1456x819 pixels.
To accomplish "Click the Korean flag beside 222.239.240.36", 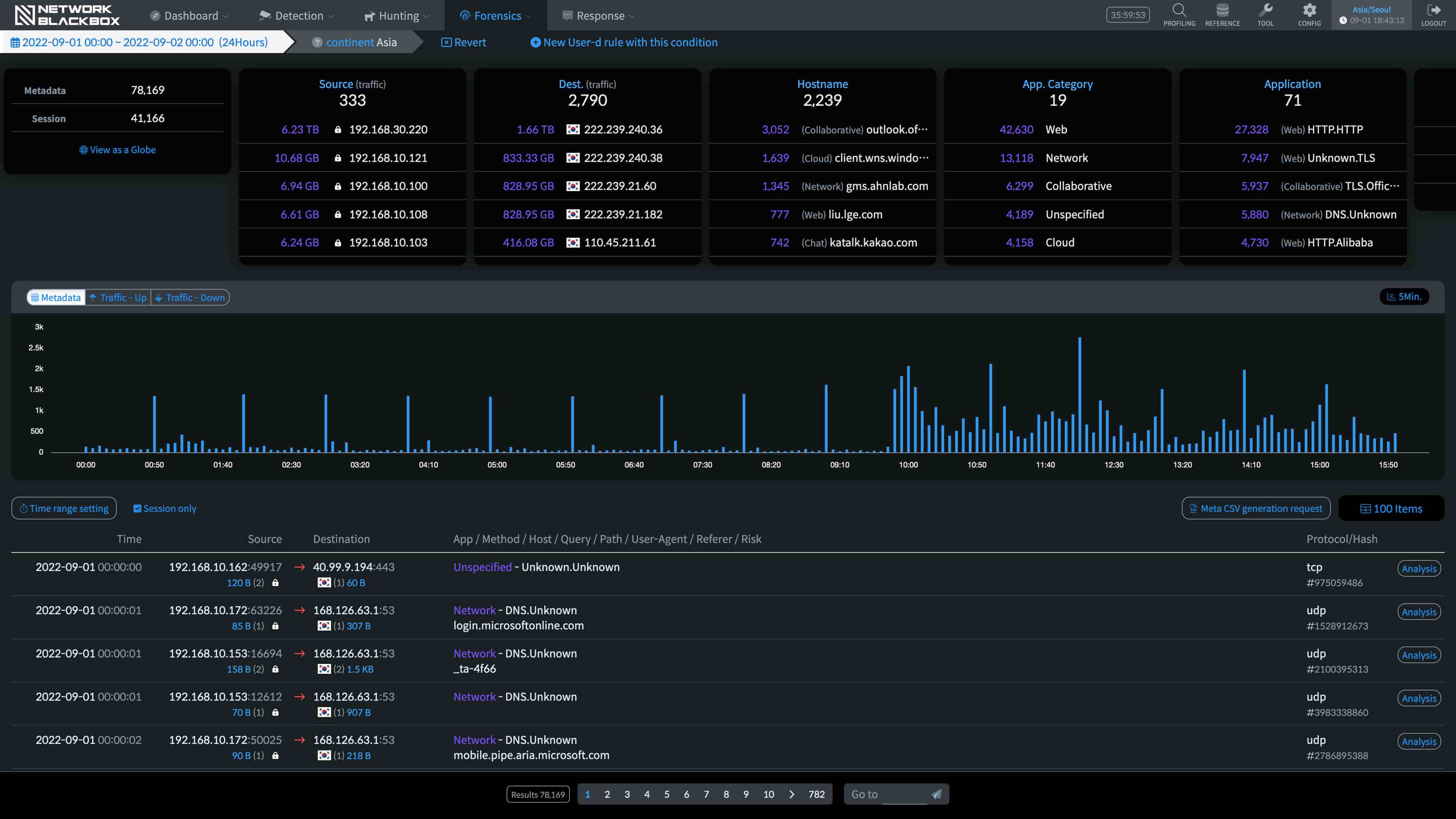I will pos(573,129).
